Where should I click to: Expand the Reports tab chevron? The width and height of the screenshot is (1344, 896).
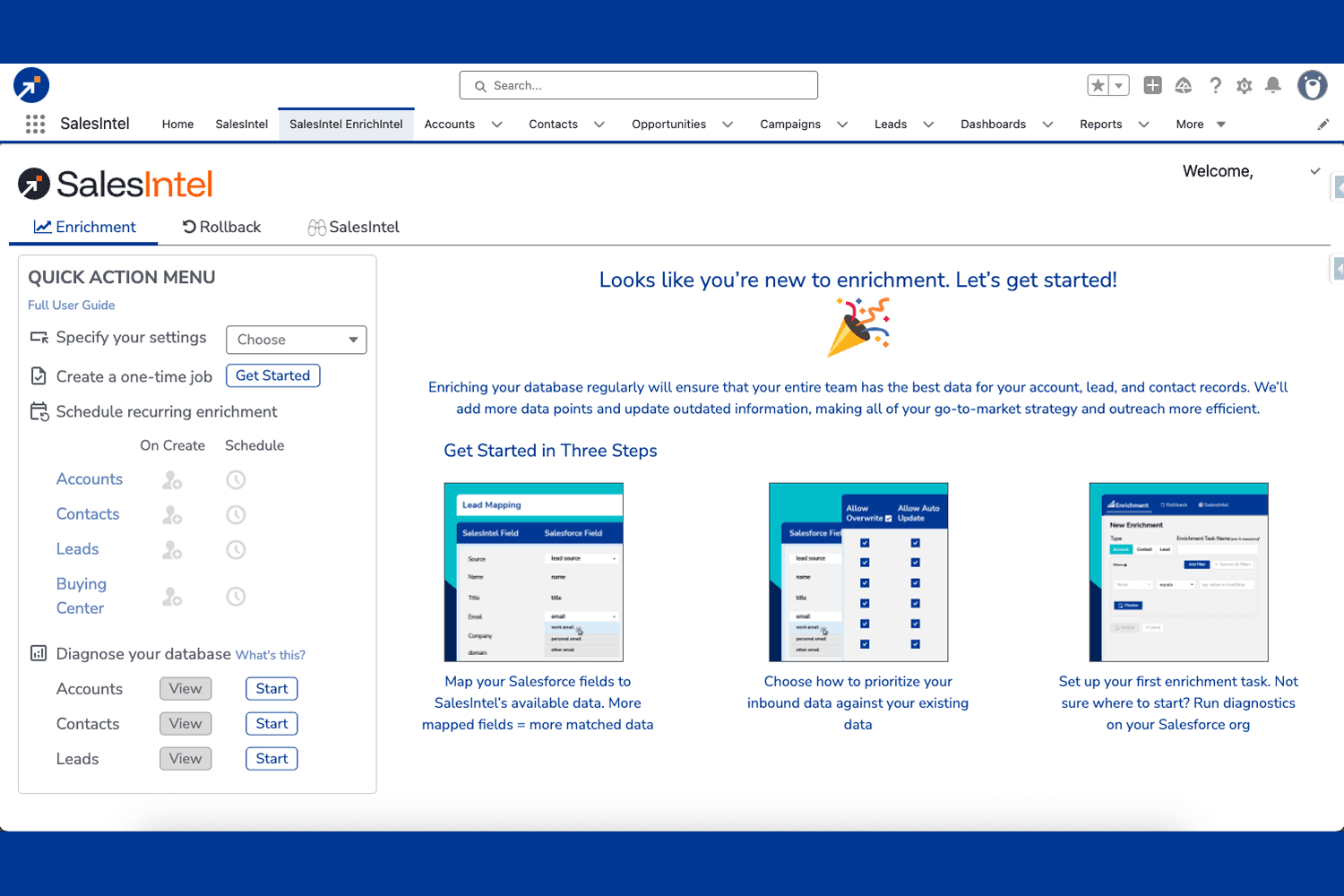tap(1143, 125)
